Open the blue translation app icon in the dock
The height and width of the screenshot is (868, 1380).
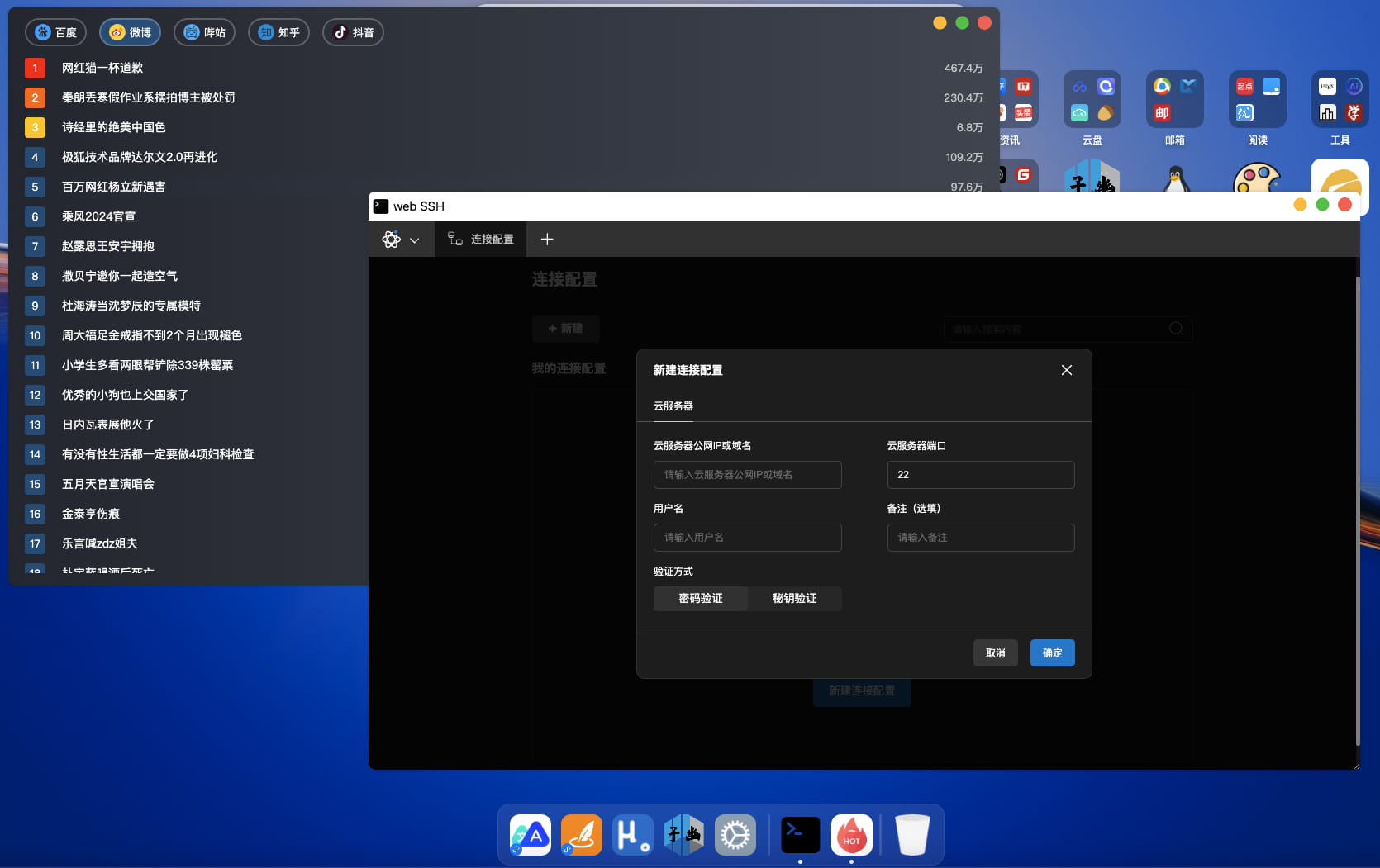point(530,834)
